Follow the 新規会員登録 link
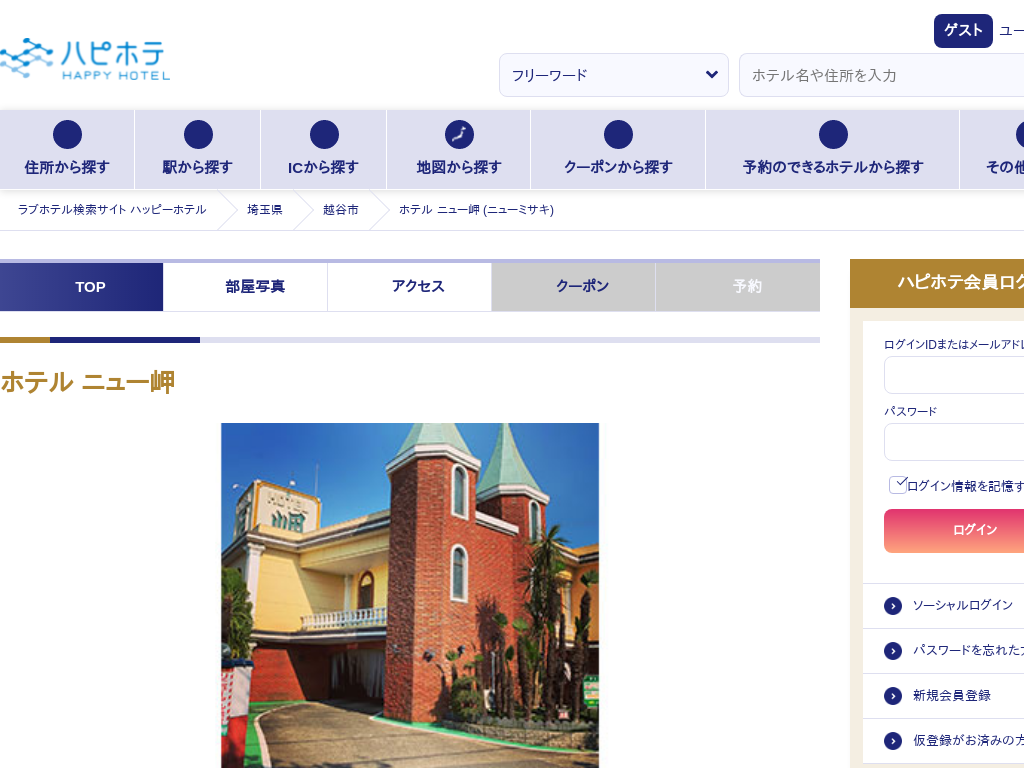 [952, 696]
